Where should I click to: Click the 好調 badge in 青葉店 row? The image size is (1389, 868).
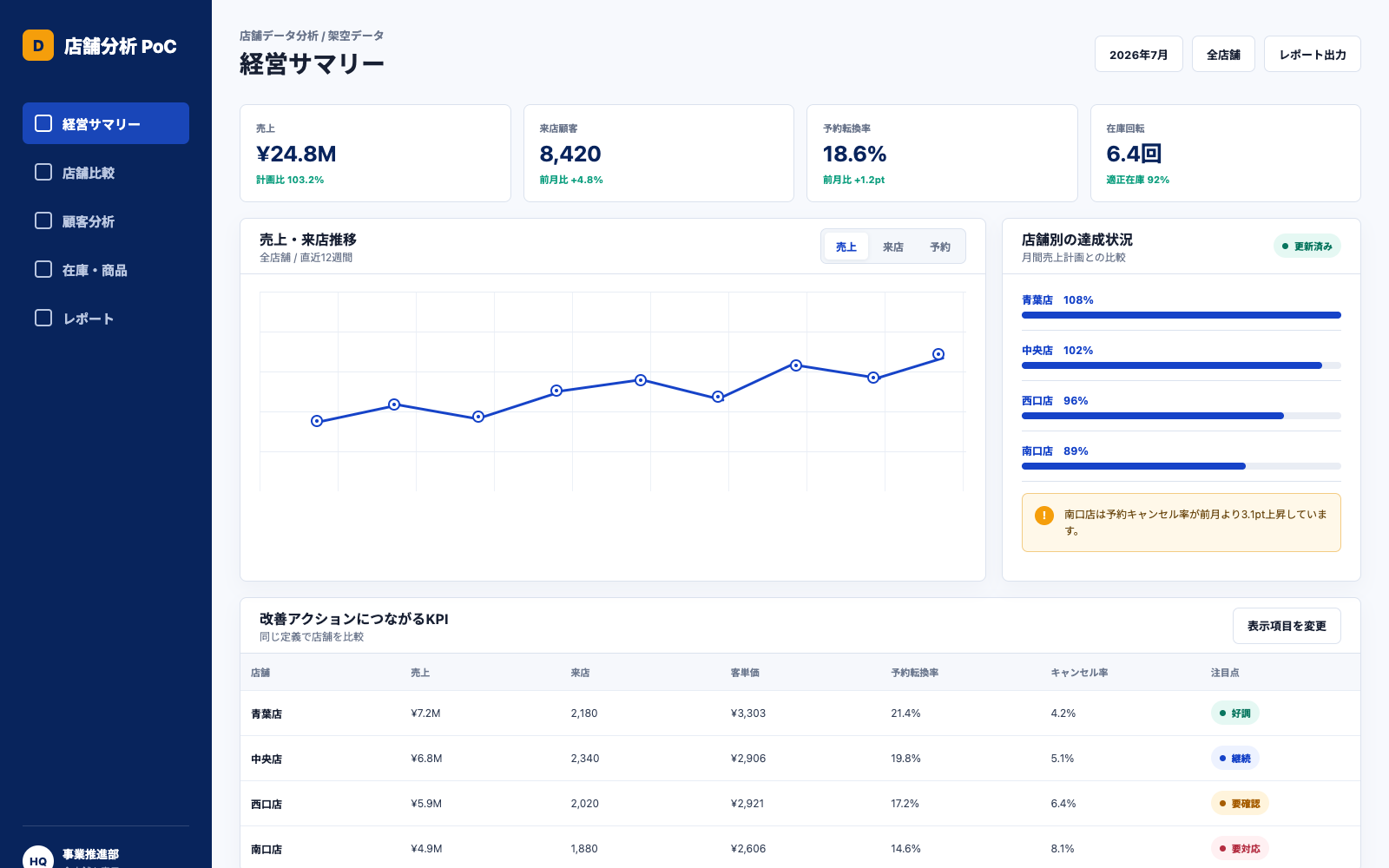(1235, 713)
